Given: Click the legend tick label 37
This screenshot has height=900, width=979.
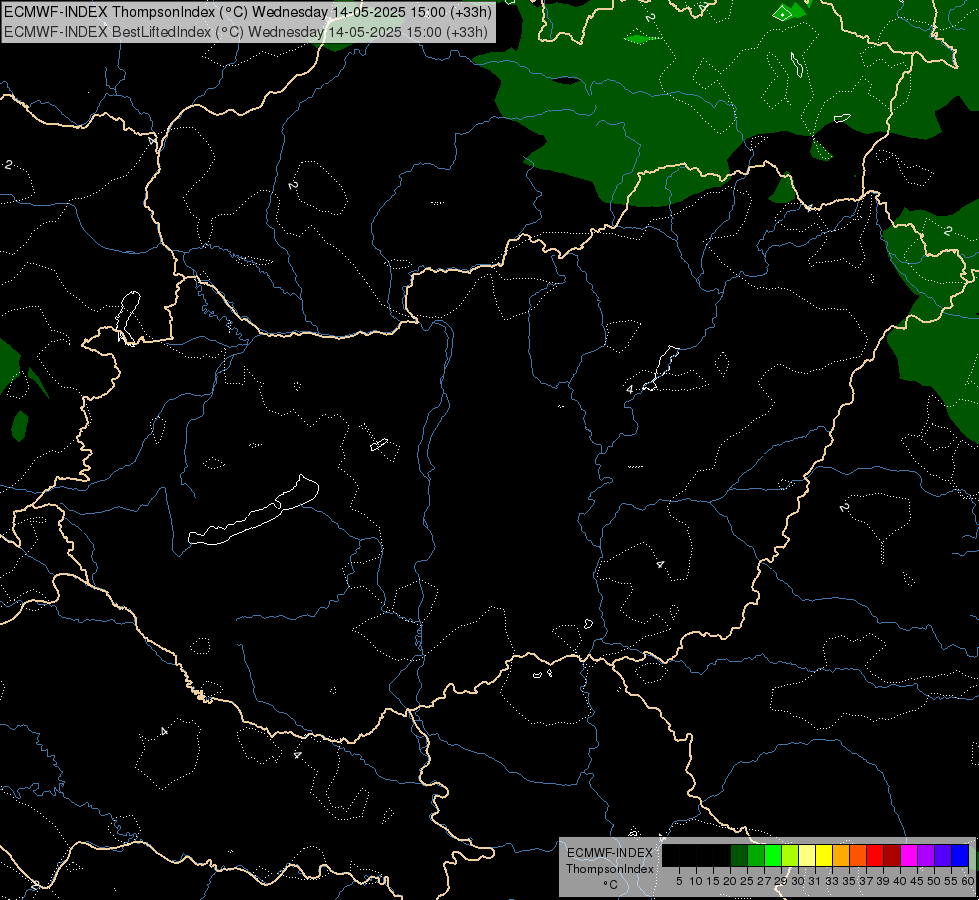Looking at the screenshot, I should pos(866,881).
